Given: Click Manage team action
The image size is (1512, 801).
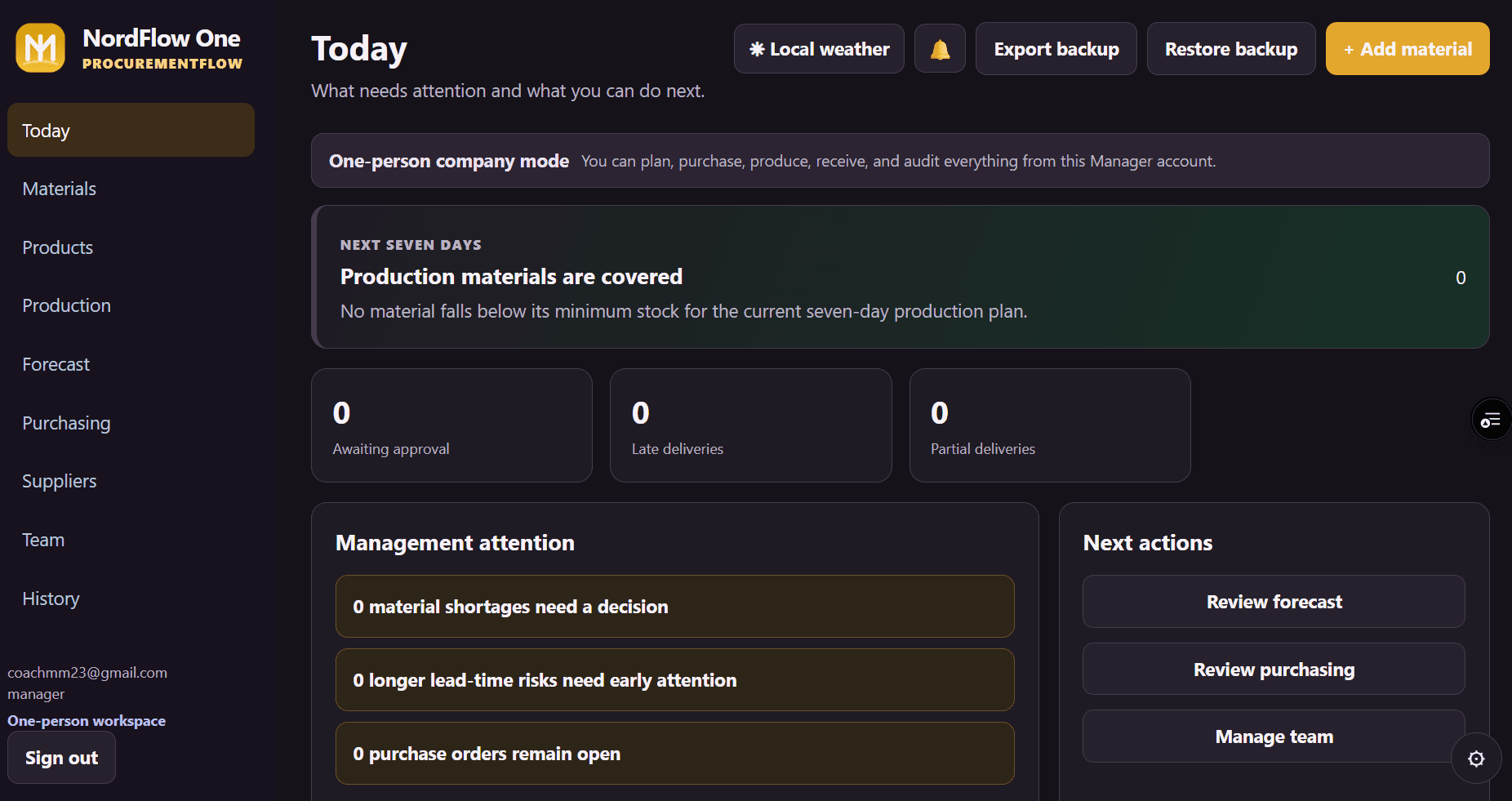Looking at the screenshot, I should [x=1274, y=736].
